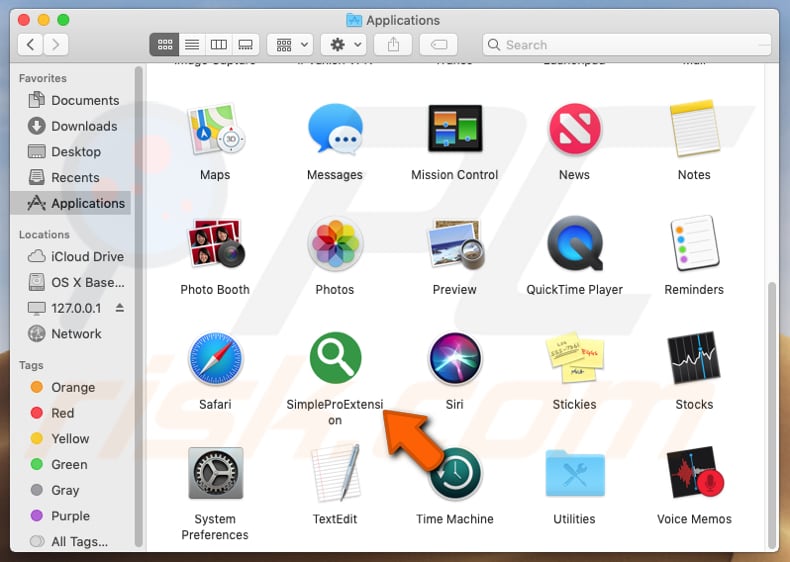The image size is (790, 562).
Task: Launch Mission Control from Applications
Action: (x=455, y=129)
